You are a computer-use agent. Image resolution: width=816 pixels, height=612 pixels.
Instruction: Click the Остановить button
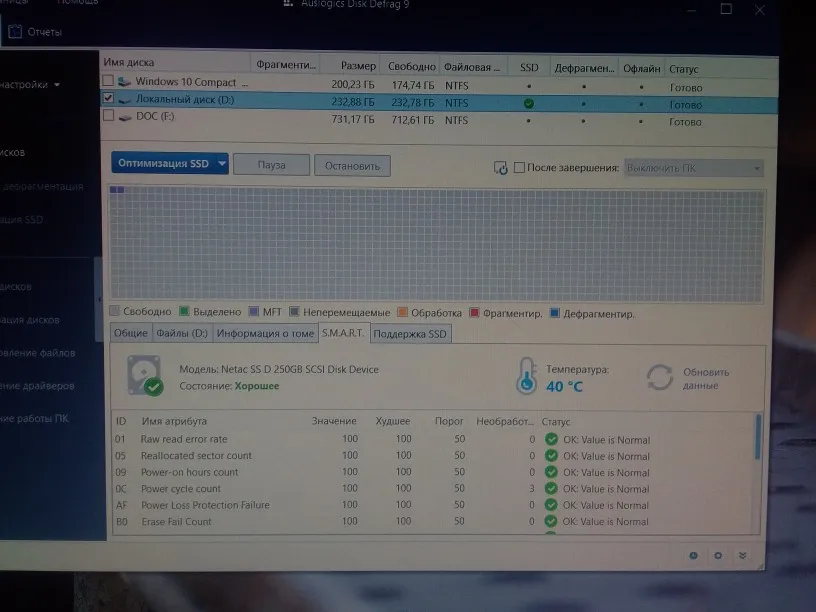[352, 166]
